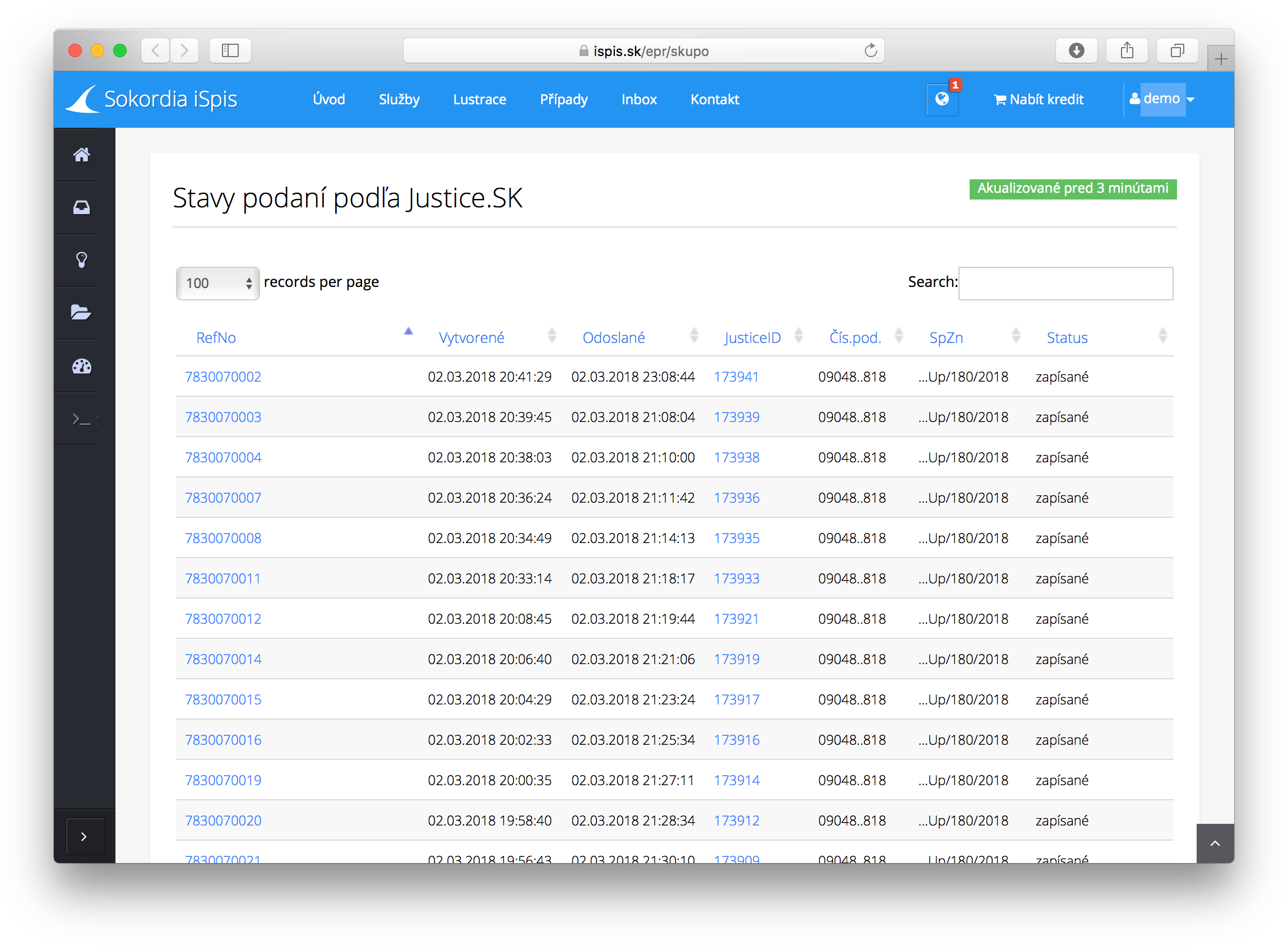Toggle RefNo column sort order
This screenshot has height=946, width=1288.
coord(216,337)
